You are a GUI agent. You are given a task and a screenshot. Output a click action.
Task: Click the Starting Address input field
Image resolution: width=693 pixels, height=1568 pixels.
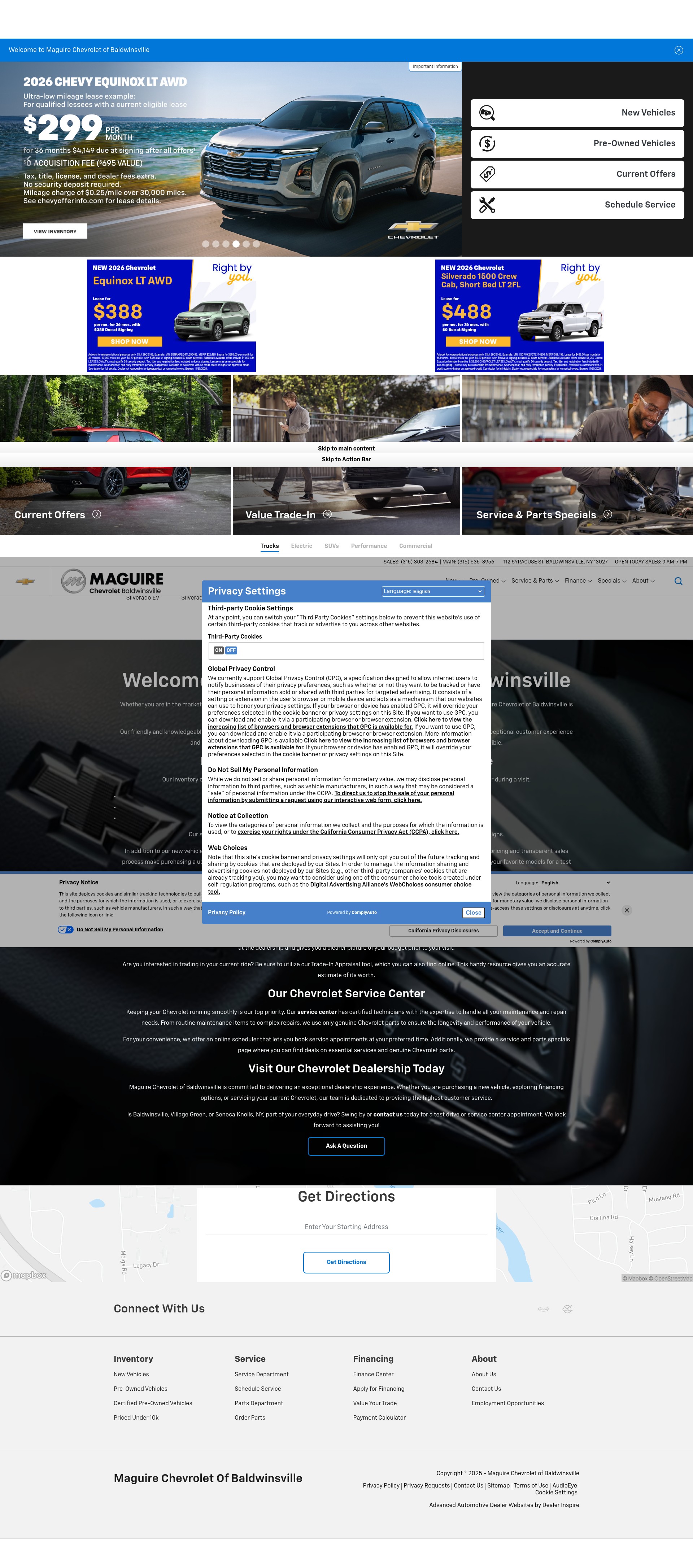click(x=346, y=1227)
